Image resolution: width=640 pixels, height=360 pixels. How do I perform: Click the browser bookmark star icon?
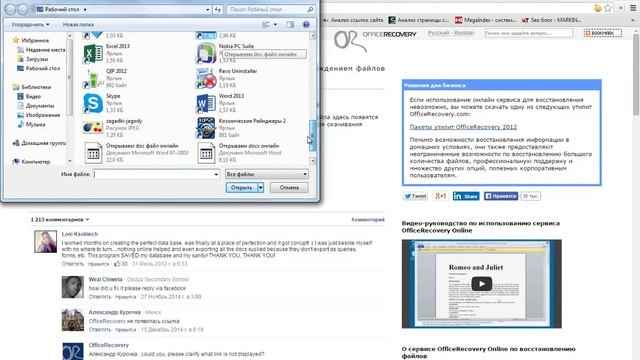click(608, 8)
